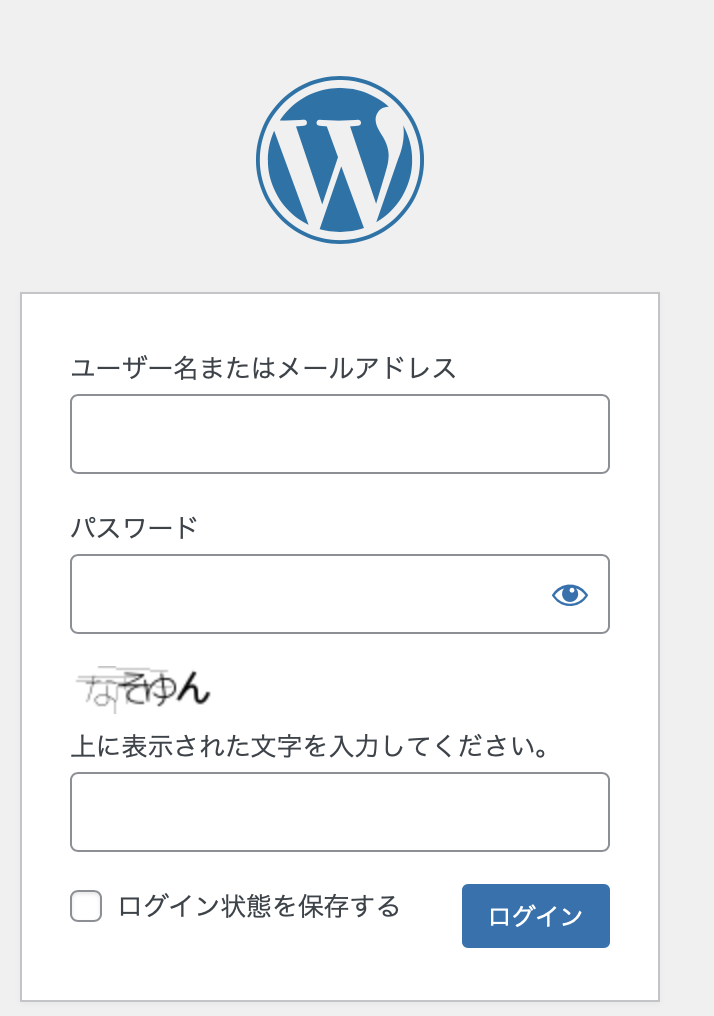Screen dimensions: 714x1016
Task: Toggle password visibility in the password field
Action: point(570,594)
